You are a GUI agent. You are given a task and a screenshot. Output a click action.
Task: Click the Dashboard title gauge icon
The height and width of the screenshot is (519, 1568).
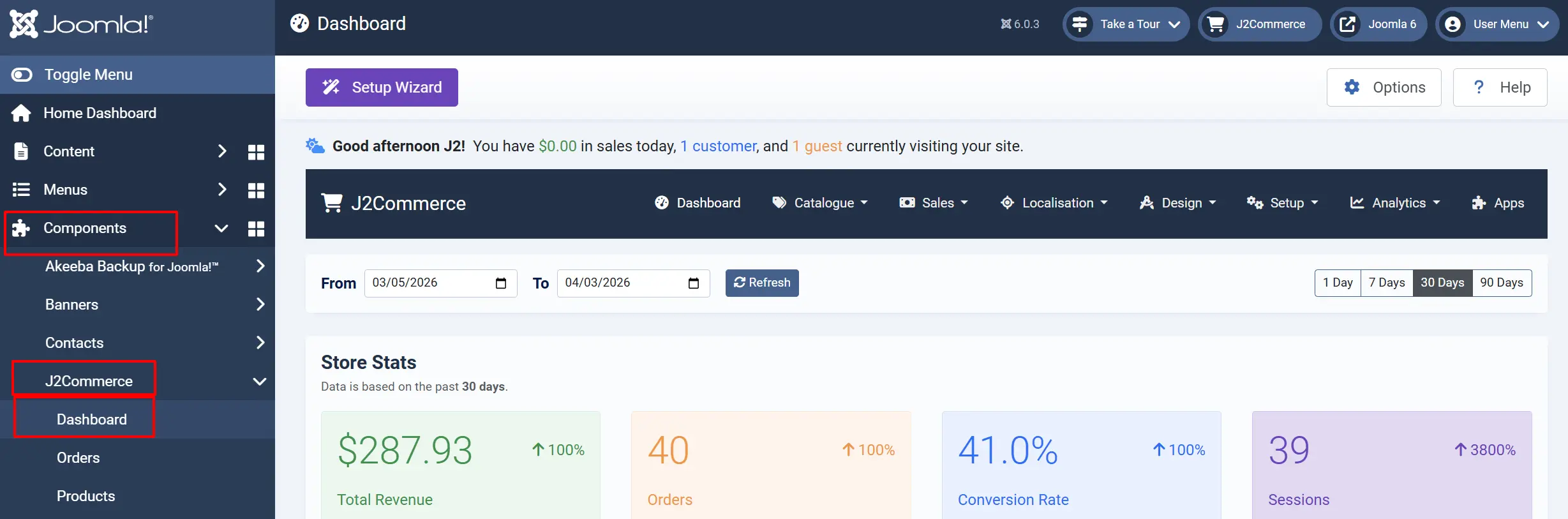[x=299, y=24]
